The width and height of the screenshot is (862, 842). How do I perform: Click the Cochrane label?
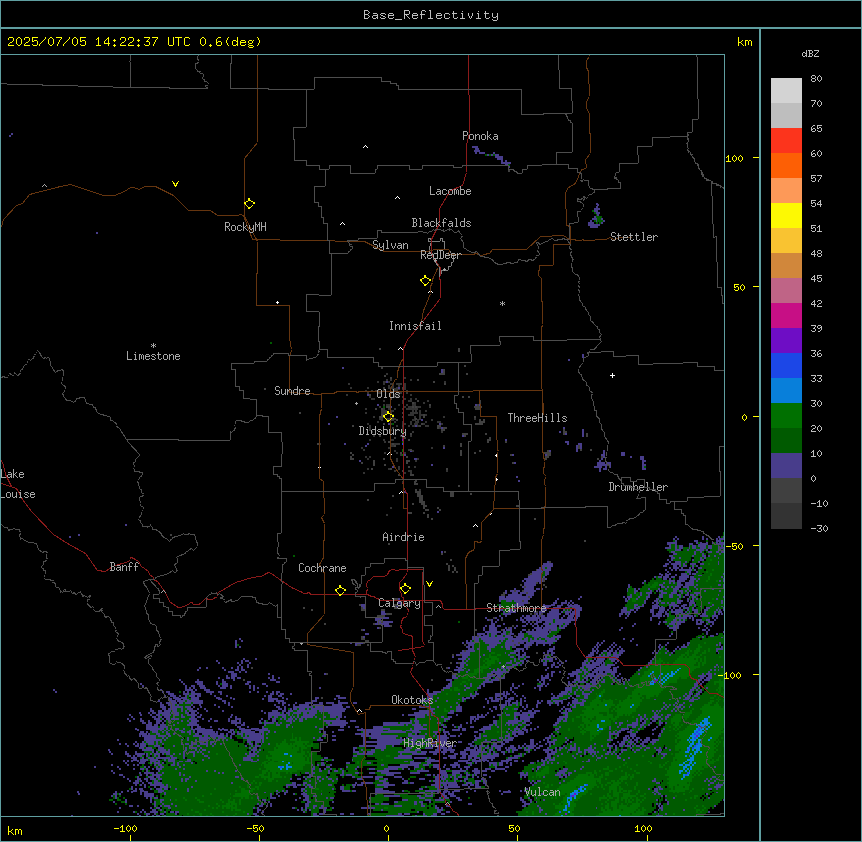(322, 568)
